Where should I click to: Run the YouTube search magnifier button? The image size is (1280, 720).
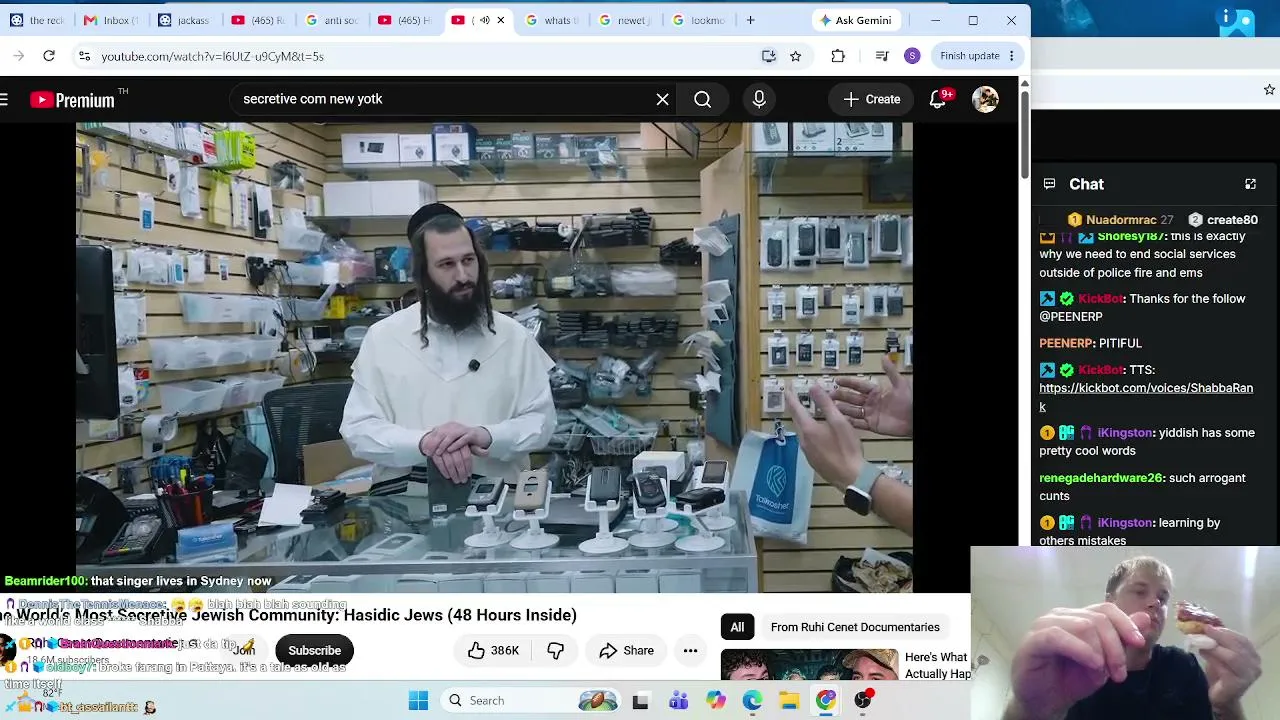(x=703, y=99)
